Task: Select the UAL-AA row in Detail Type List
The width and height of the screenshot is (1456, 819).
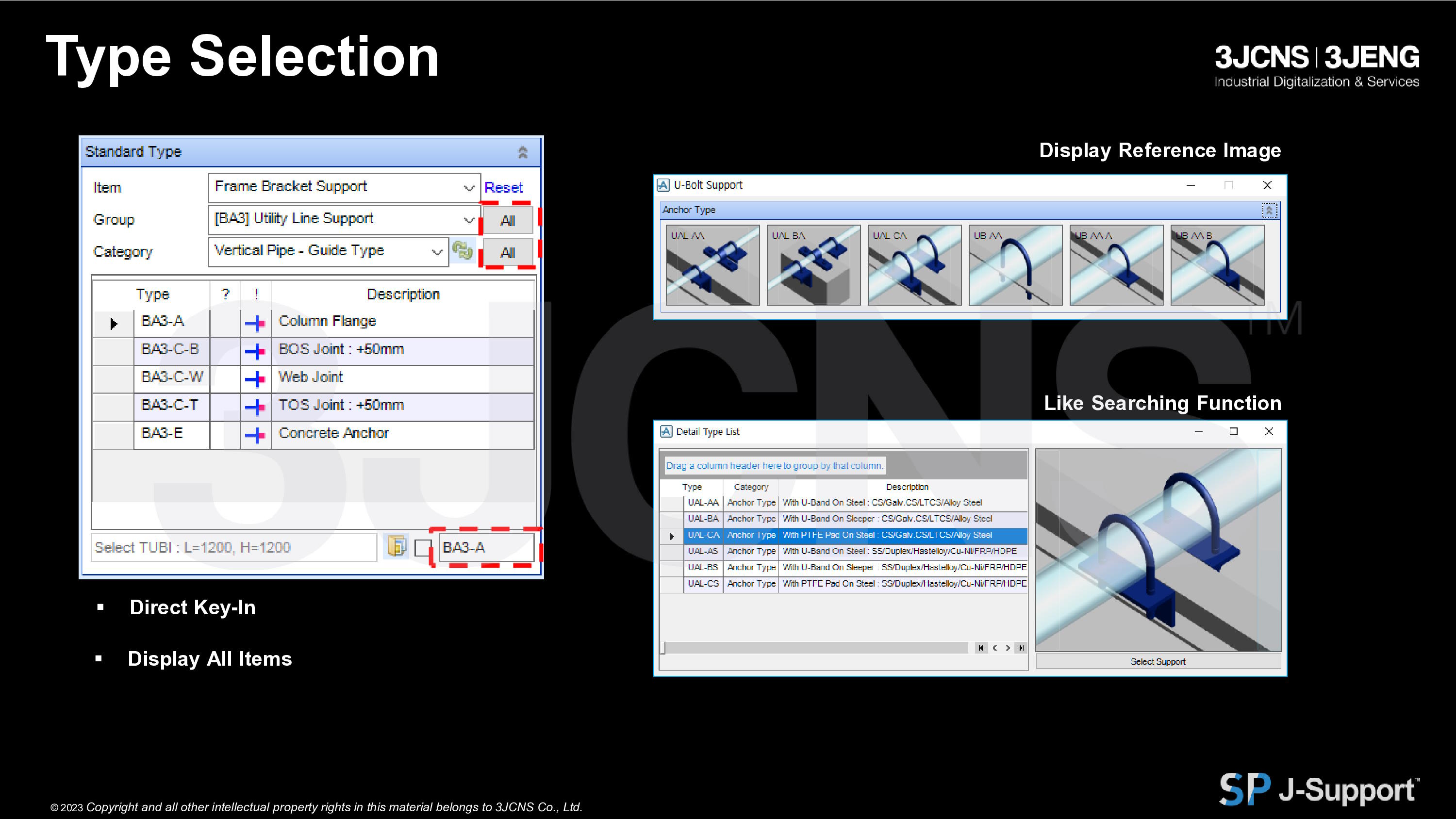Action: 844,503
